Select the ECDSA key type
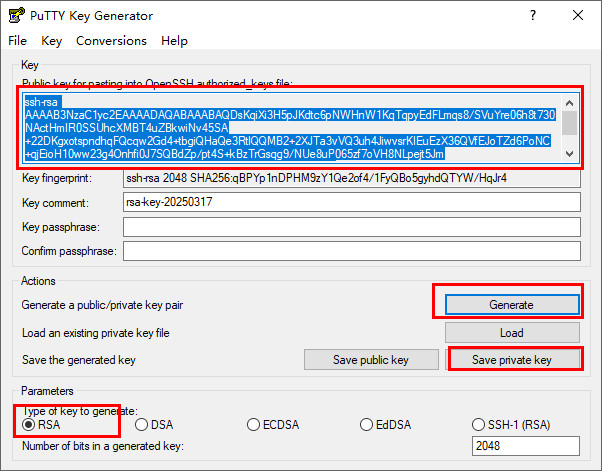The image size is (602, 471). (x=273, y=425)
